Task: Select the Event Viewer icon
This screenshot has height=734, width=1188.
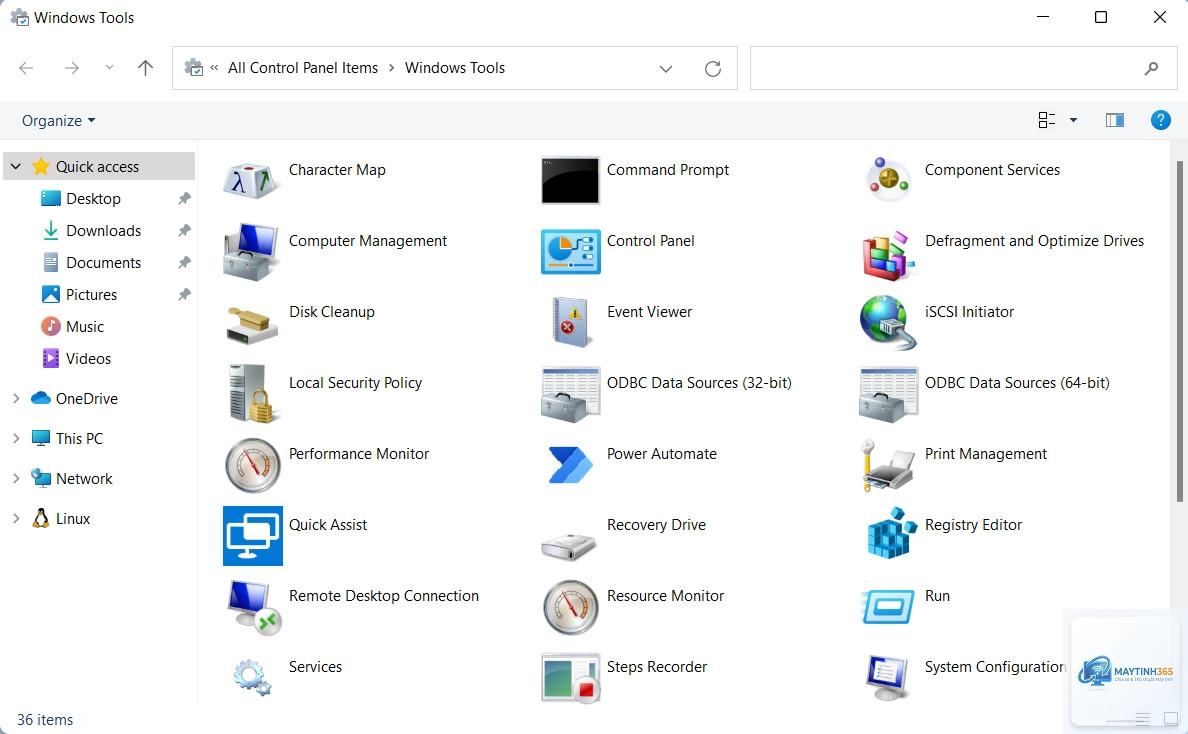Action: click(571, 322)
